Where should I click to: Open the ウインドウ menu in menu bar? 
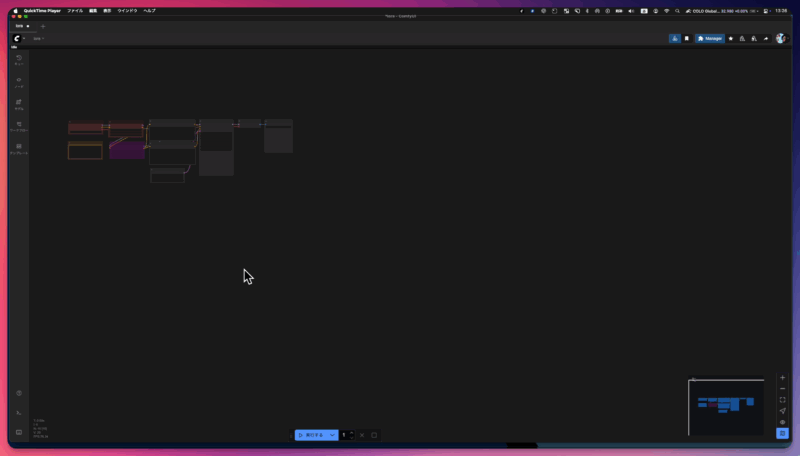point(128,10)
